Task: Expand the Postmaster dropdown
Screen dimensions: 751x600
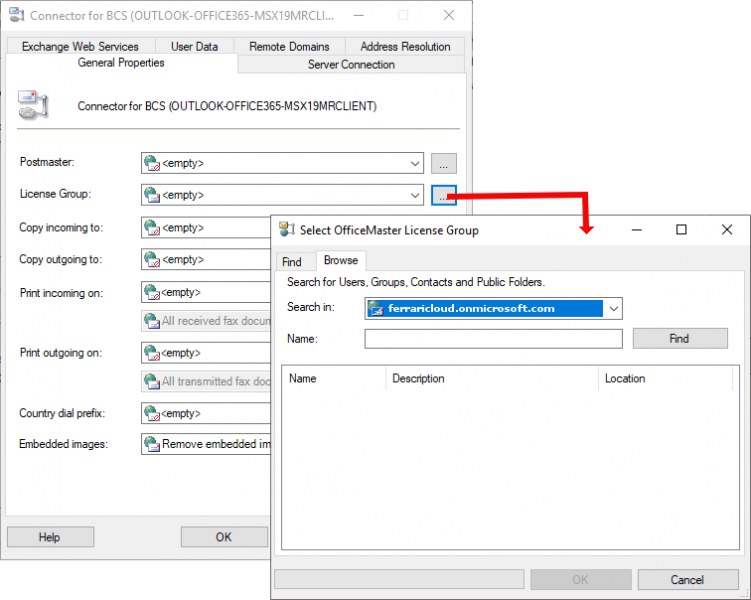Action: click(415, 163)
